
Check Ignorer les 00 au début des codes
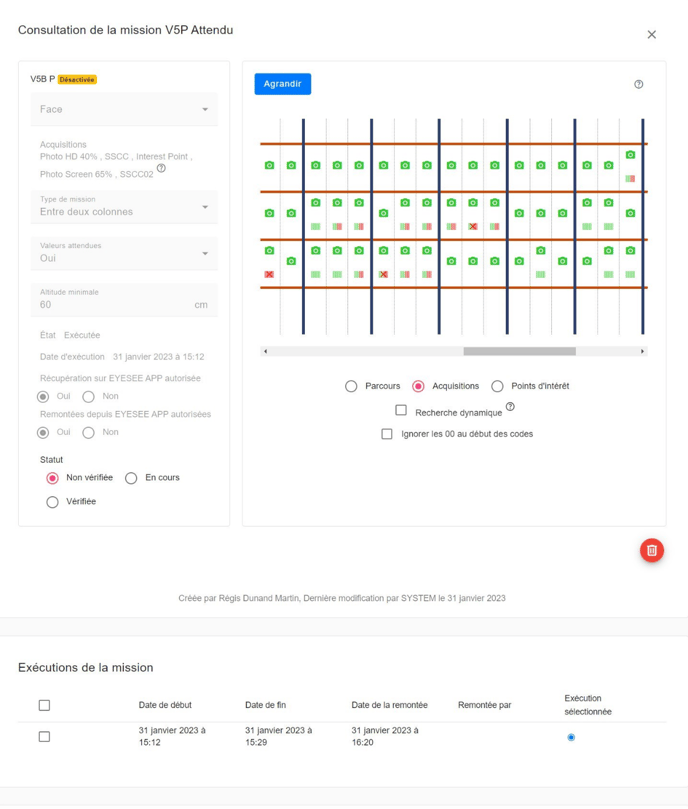387,434
